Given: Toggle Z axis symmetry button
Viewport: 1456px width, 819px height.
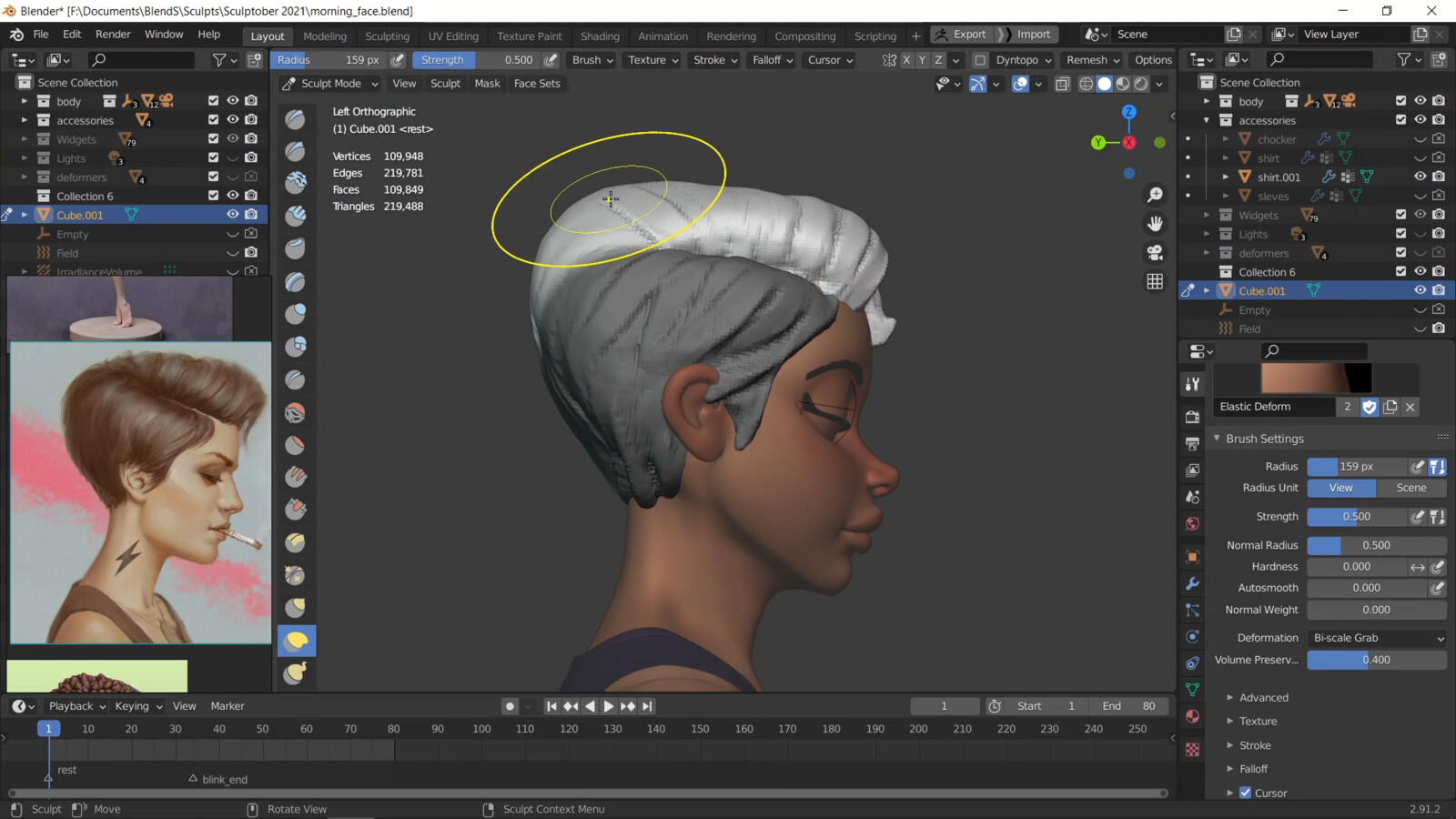Looking at the screenshot, I should pos(938,60).
